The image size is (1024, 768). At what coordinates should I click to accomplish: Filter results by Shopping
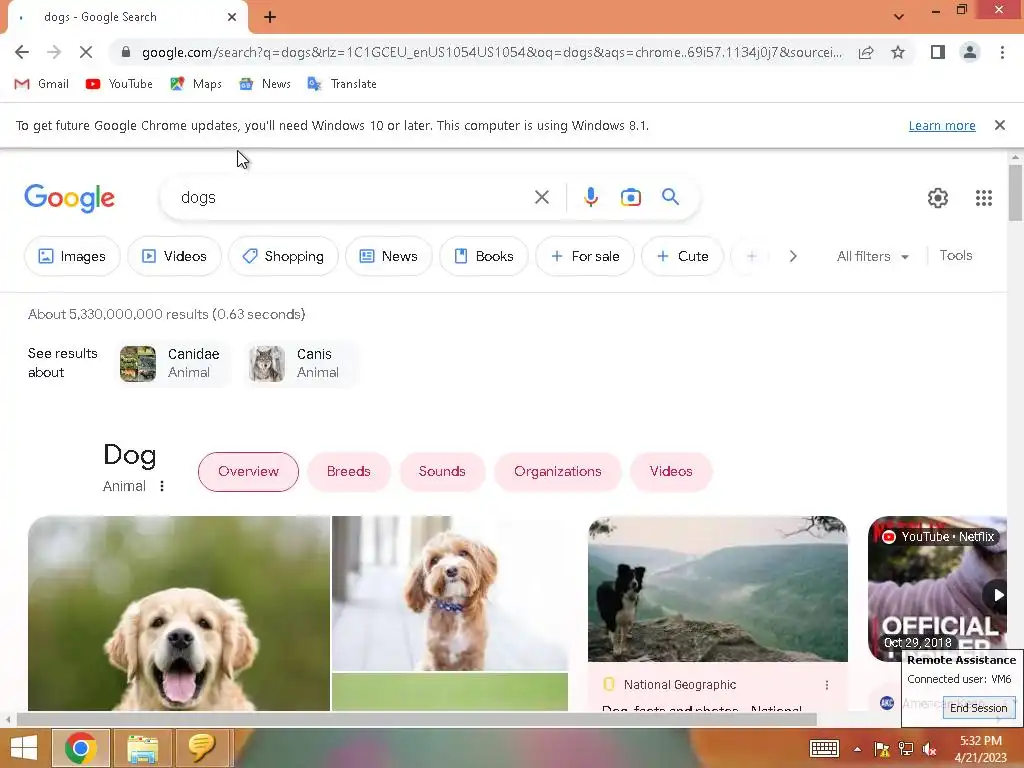point(283,256)
